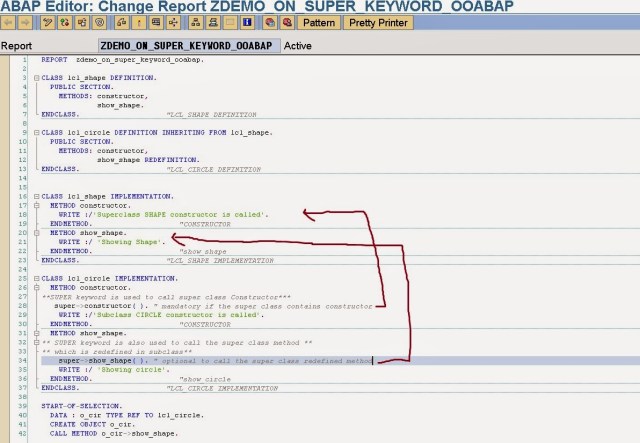The width and height of the screenshot is (640, 443).
Task: Click the 'SUPER keyword is used to call' comment
Action: (167, 297)
